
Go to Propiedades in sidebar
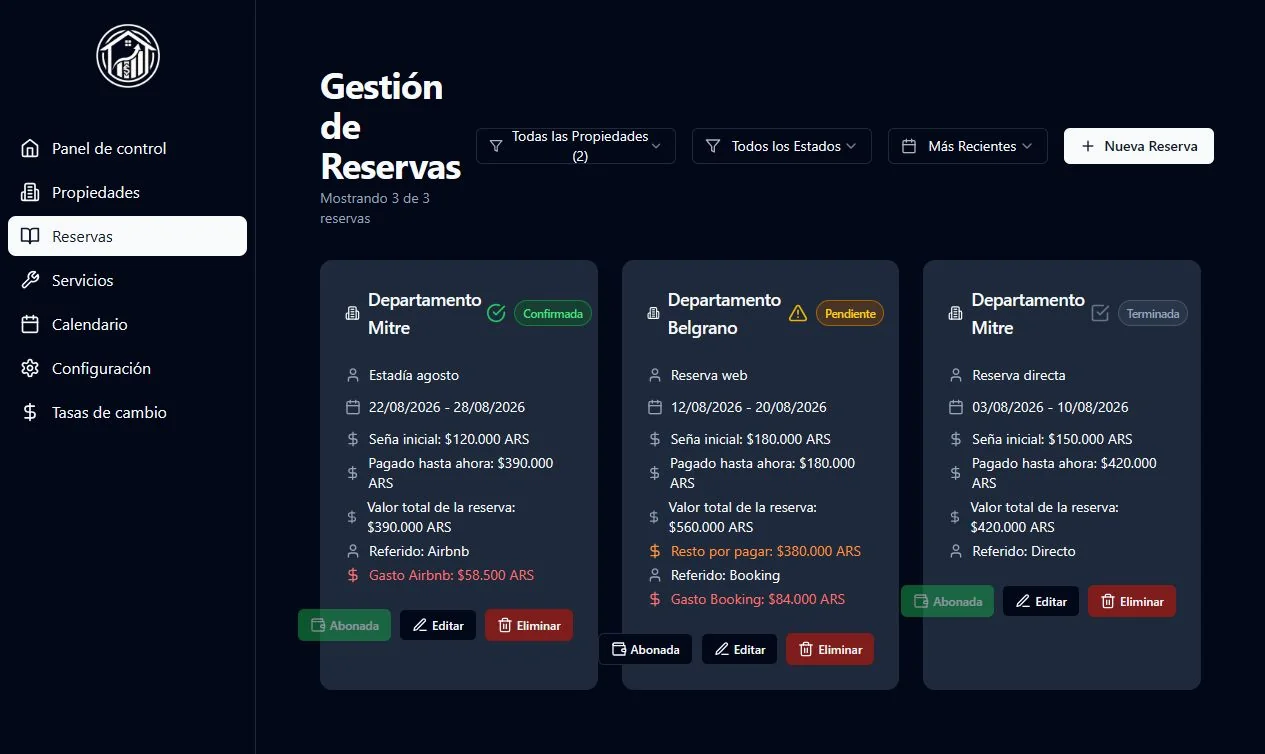coord(127,192)
